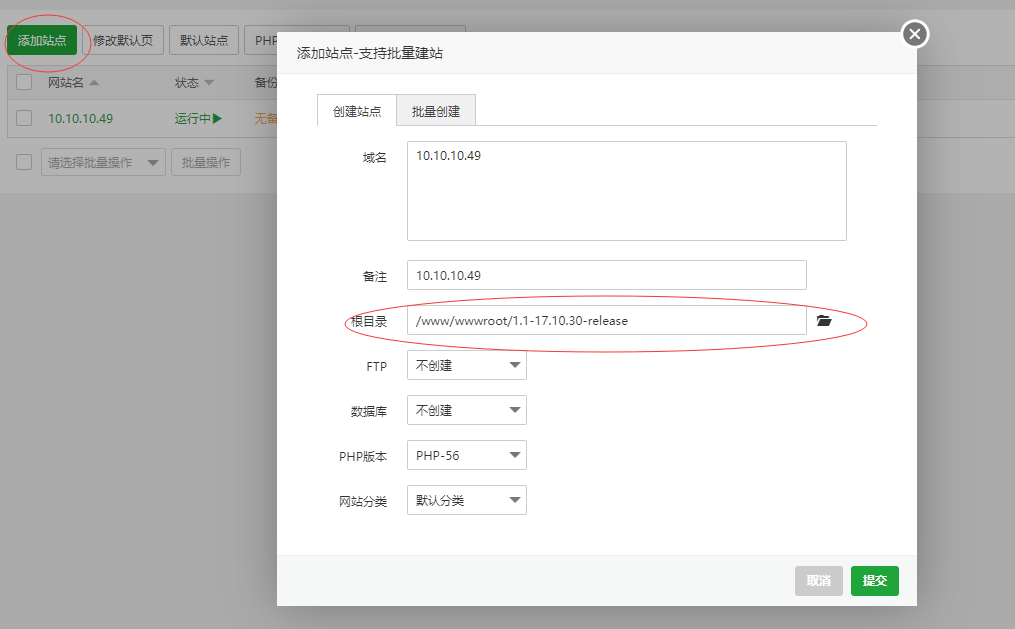1015x629 pixels.
Task: Close the 添加站点 dialog with X icon
Action: pyautogui.click(x=914, y=33)
